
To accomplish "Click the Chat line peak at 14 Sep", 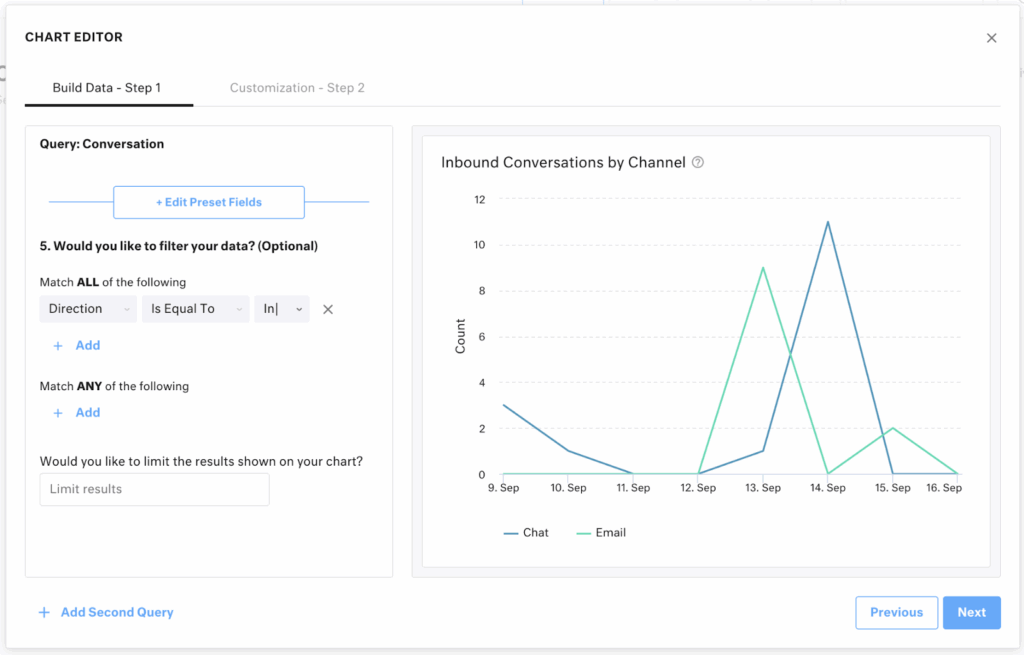I will click(x=828, y=222).
